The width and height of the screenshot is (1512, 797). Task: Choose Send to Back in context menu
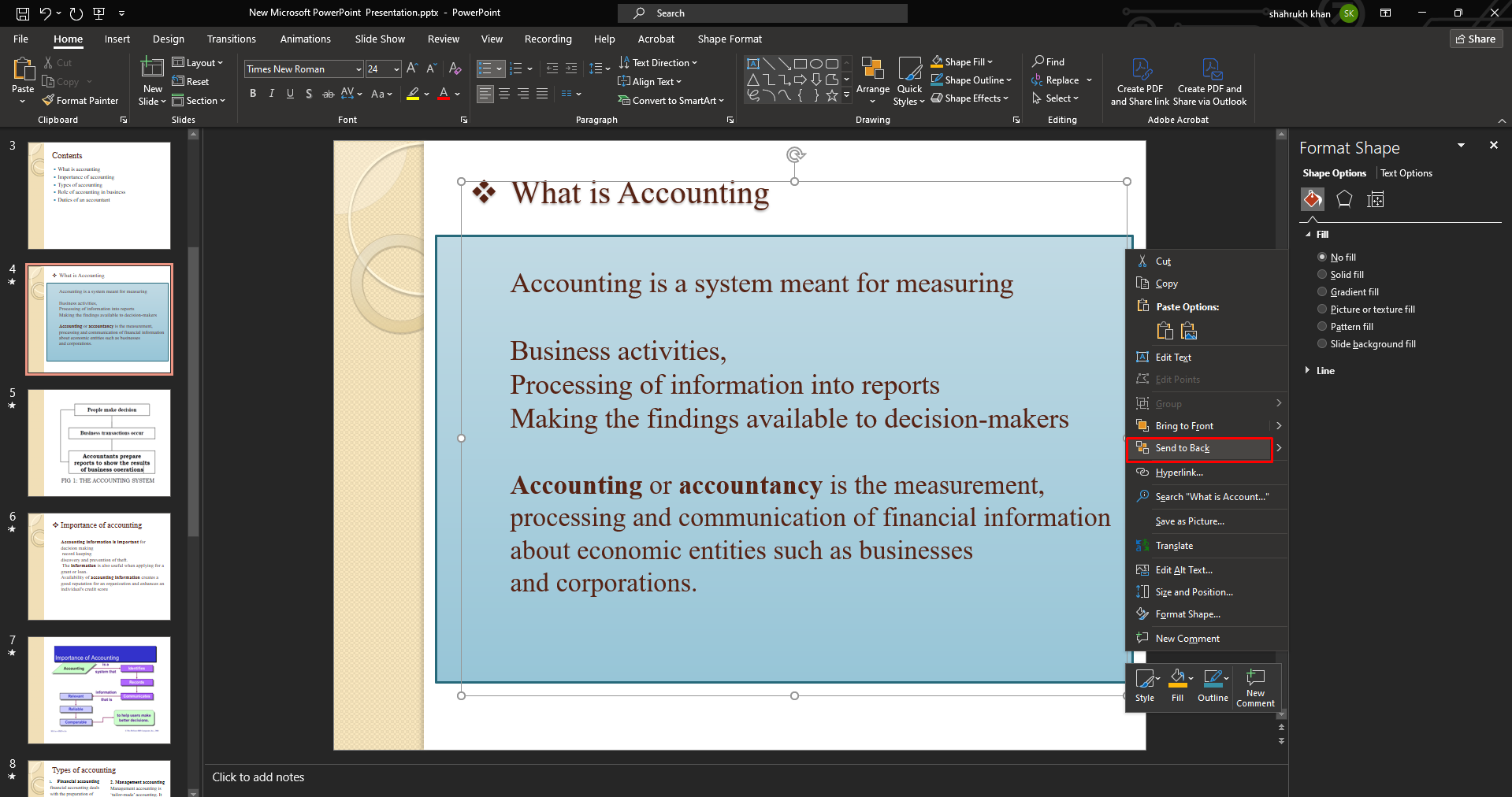1182,448
